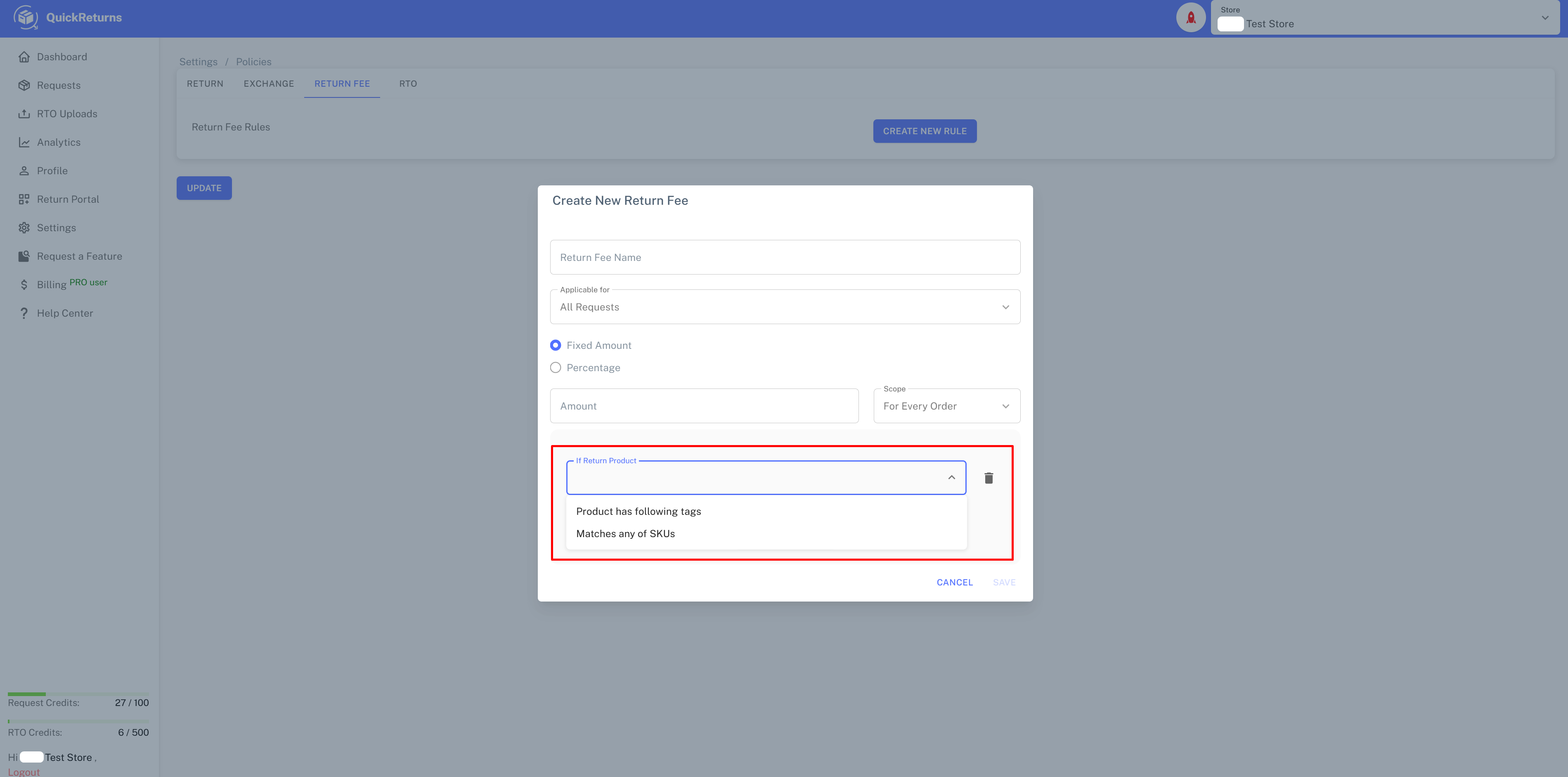Click SAVE in the dialog
Image resolution: width=1568 pixels, height=777 pixels.
(1004, 582)
